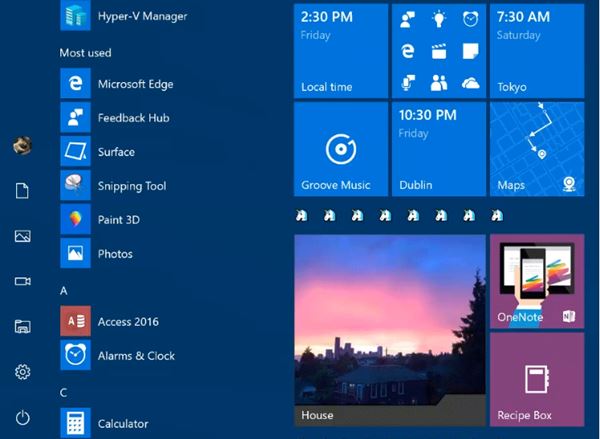This screenshot has width=600, height=439.
Task: Open the House photo tile
Action: click(x=390, y=330)
